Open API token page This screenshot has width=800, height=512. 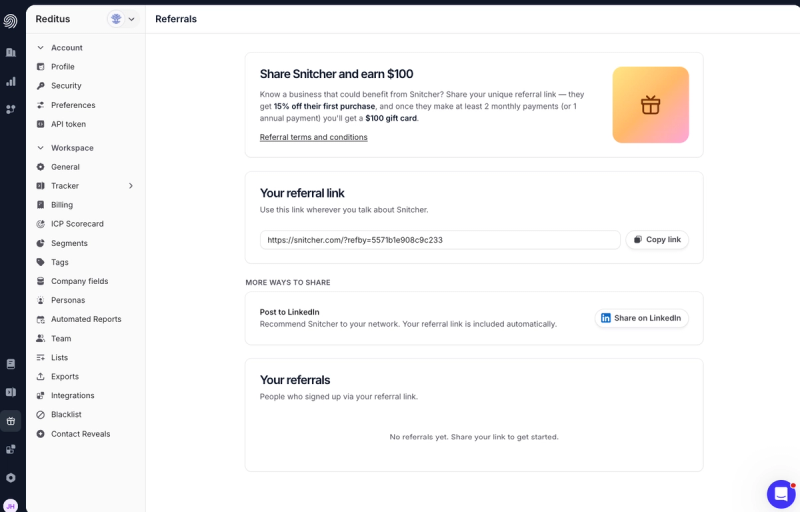[68, 124]
